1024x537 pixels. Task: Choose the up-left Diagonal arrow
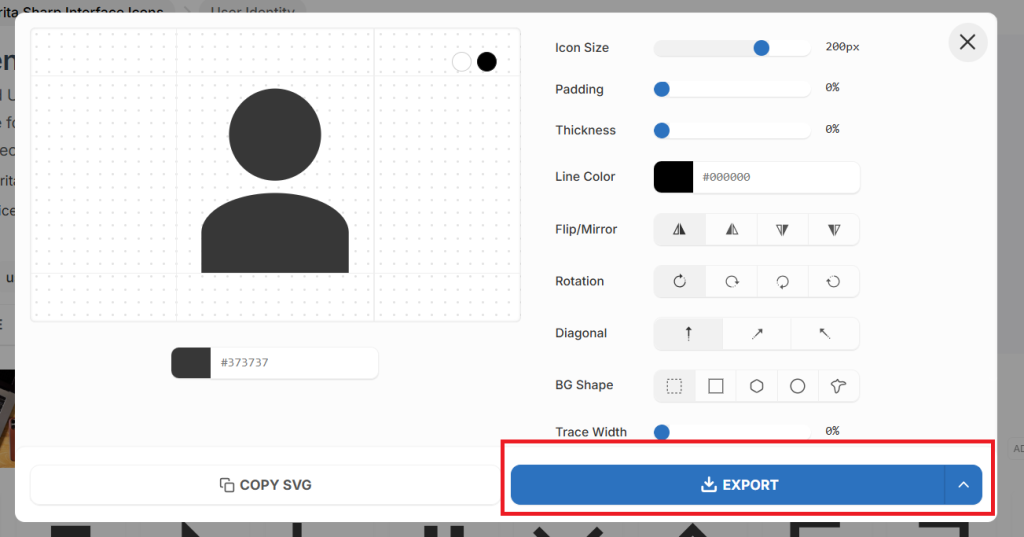[825, 333]
